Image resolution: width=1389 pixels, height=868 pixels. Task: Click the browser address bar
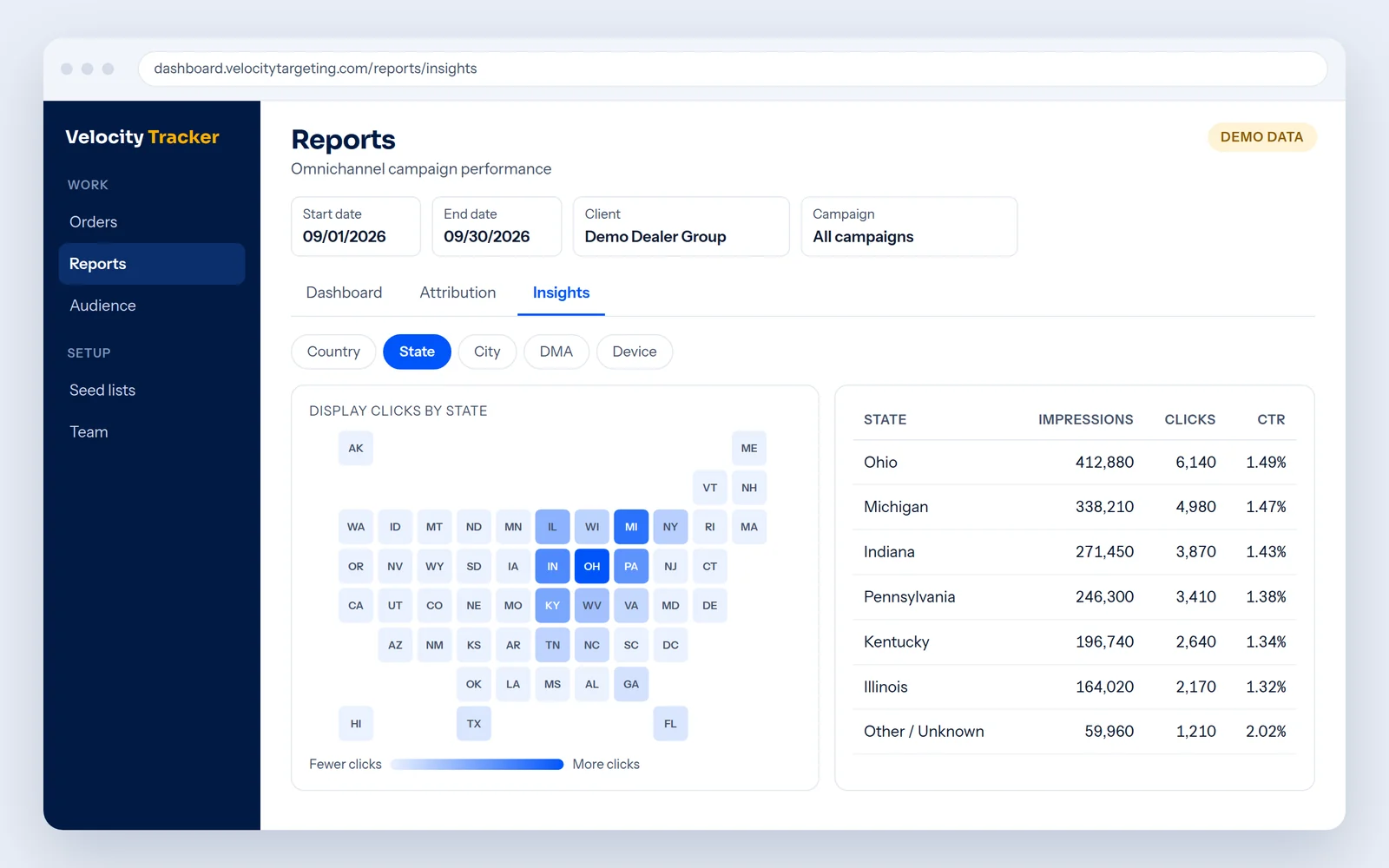733,69
